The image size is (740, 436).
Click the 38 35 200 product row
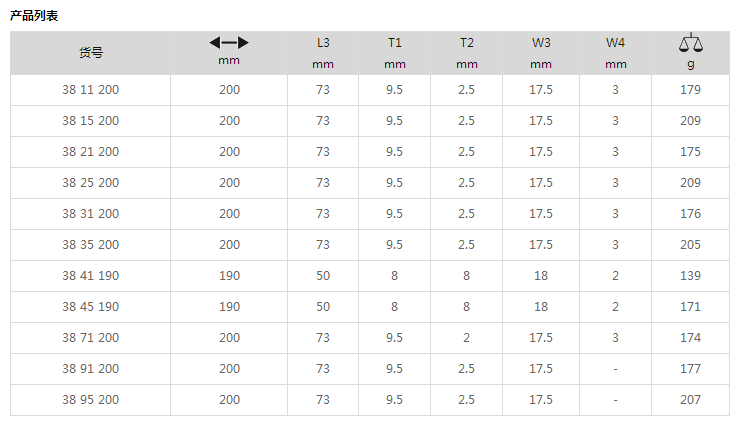pos(370,245)
